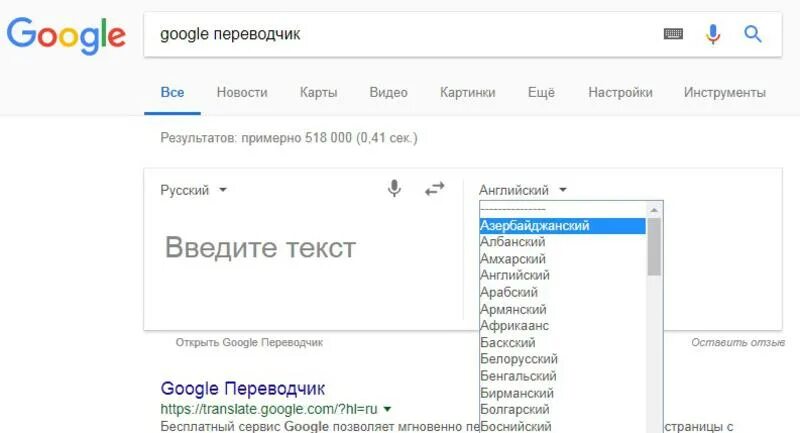Image resolution: width=800 pixels, height=433 pixels.
Task: Choose 'Бенгальский' in the language list
Action: pos(562,376)
